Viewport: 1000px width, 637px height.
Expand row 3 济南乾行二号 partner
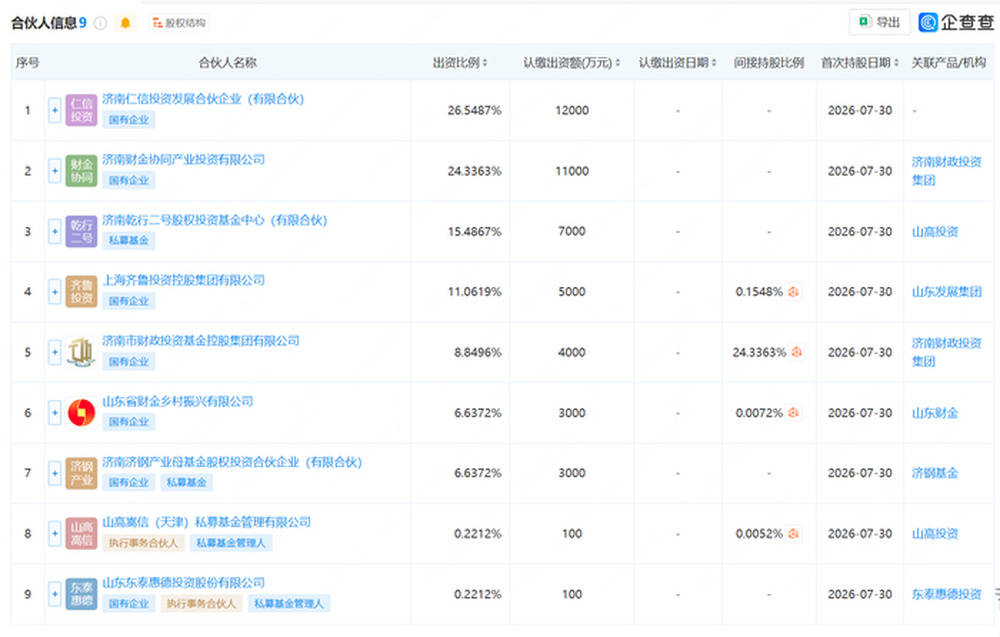coord(55,231)
